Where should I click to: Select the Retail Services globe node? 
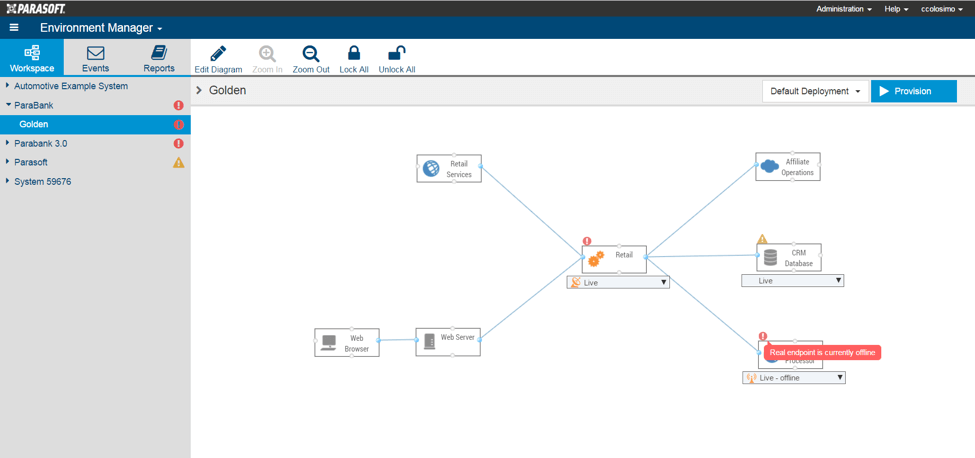(x=449, y=168)
